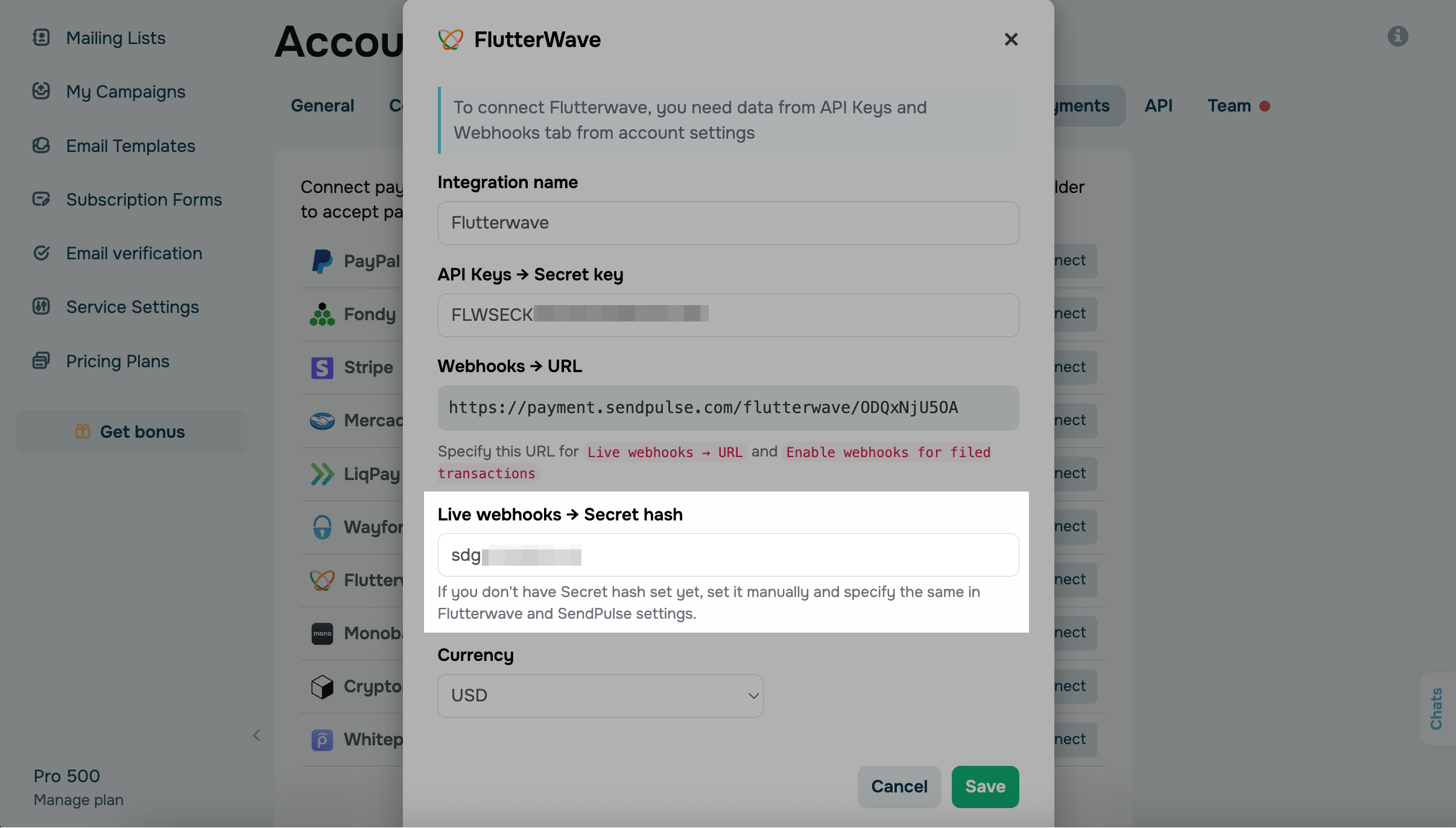Click the Pricing Plans icon
The image size is (1456, 828).
point(41,361)
